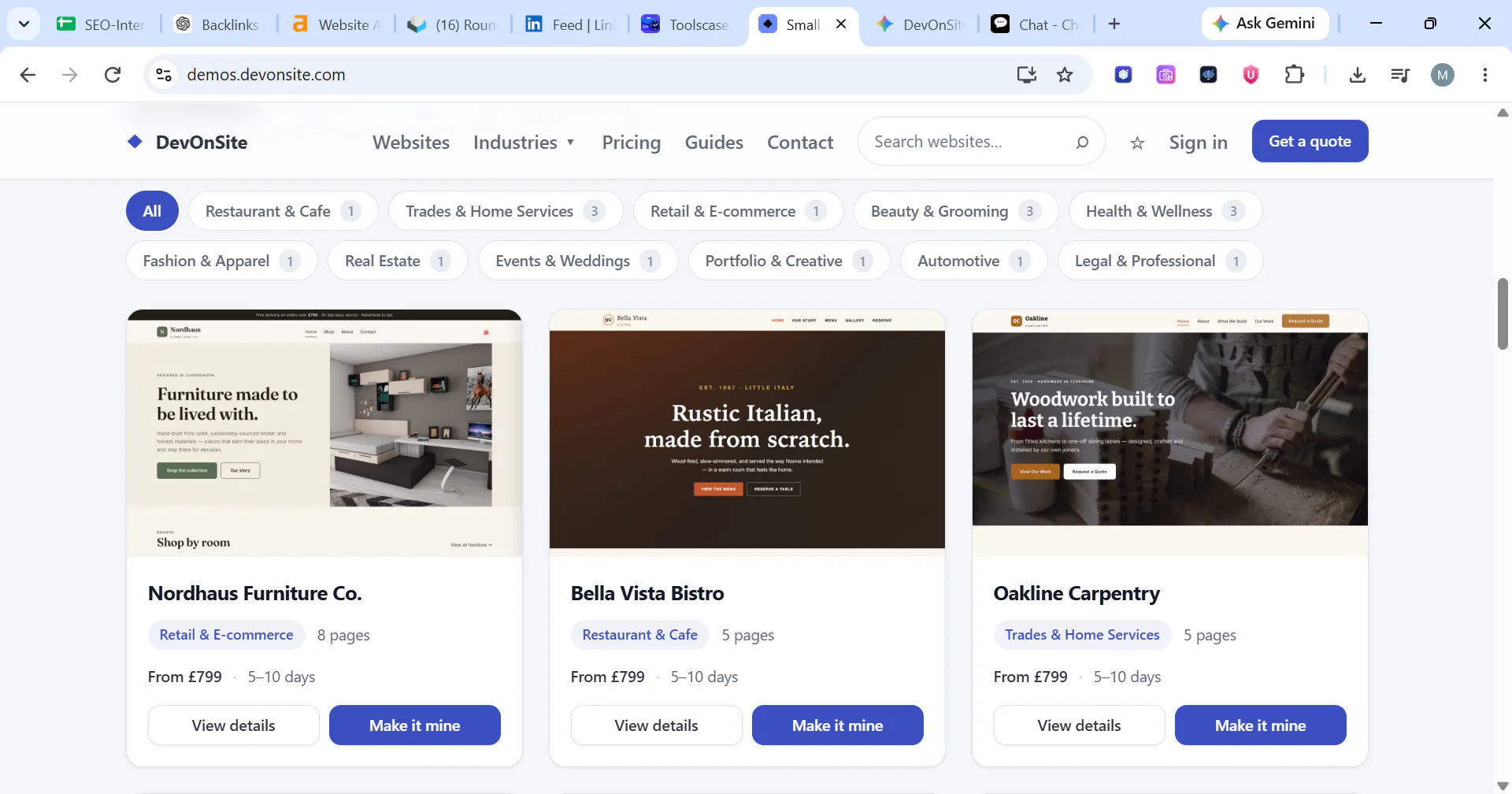
Task: Switch to the Website A tab
Action: tap(335, 24)
